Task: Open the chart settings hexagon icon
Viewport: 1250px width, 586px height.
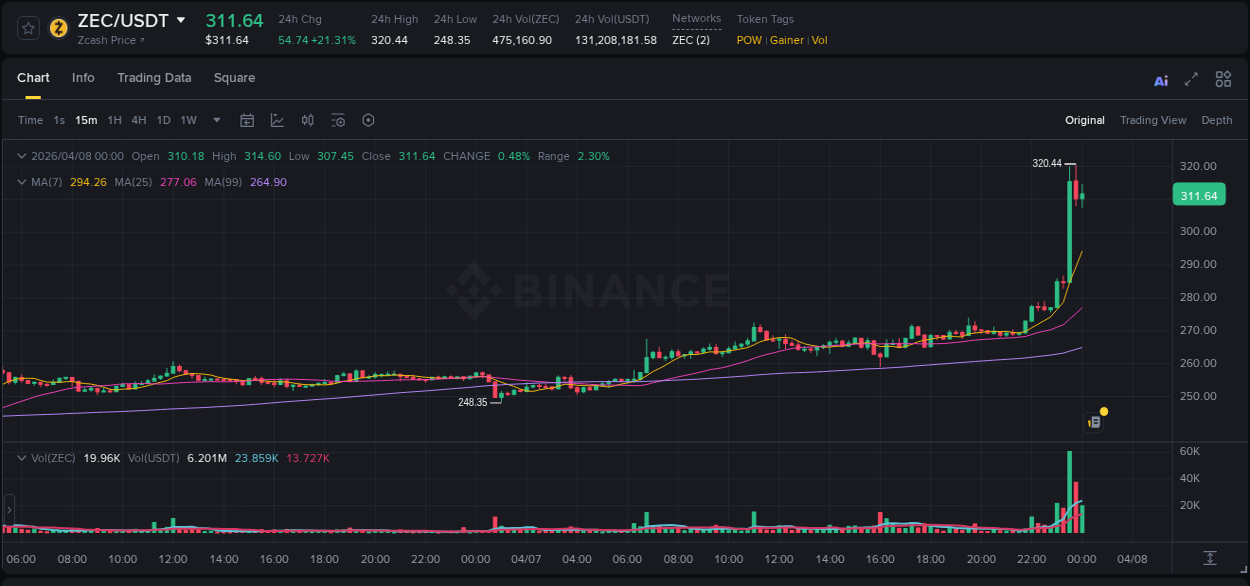Action: pyautogui.click(x=368, y=120)
